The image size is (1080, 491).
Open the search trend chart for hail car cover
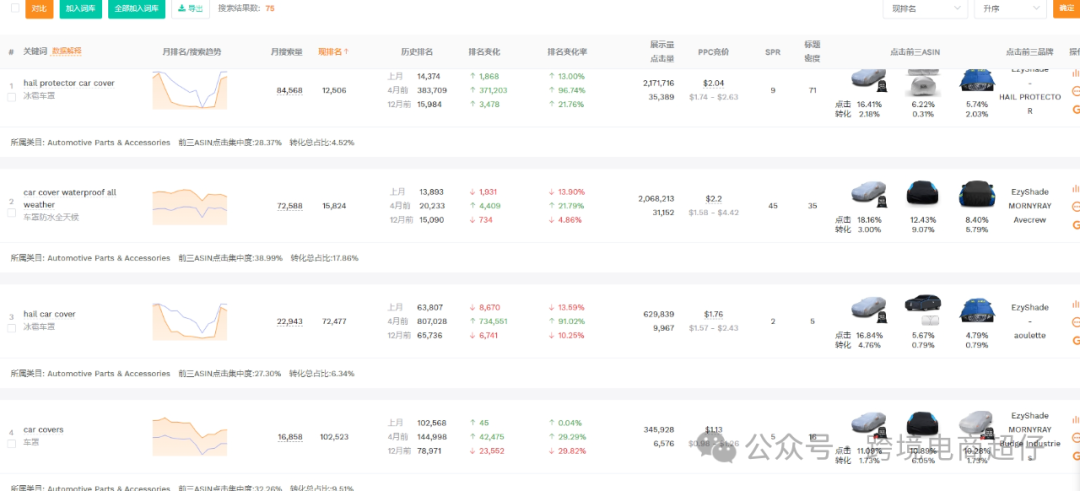coord(189,321)
